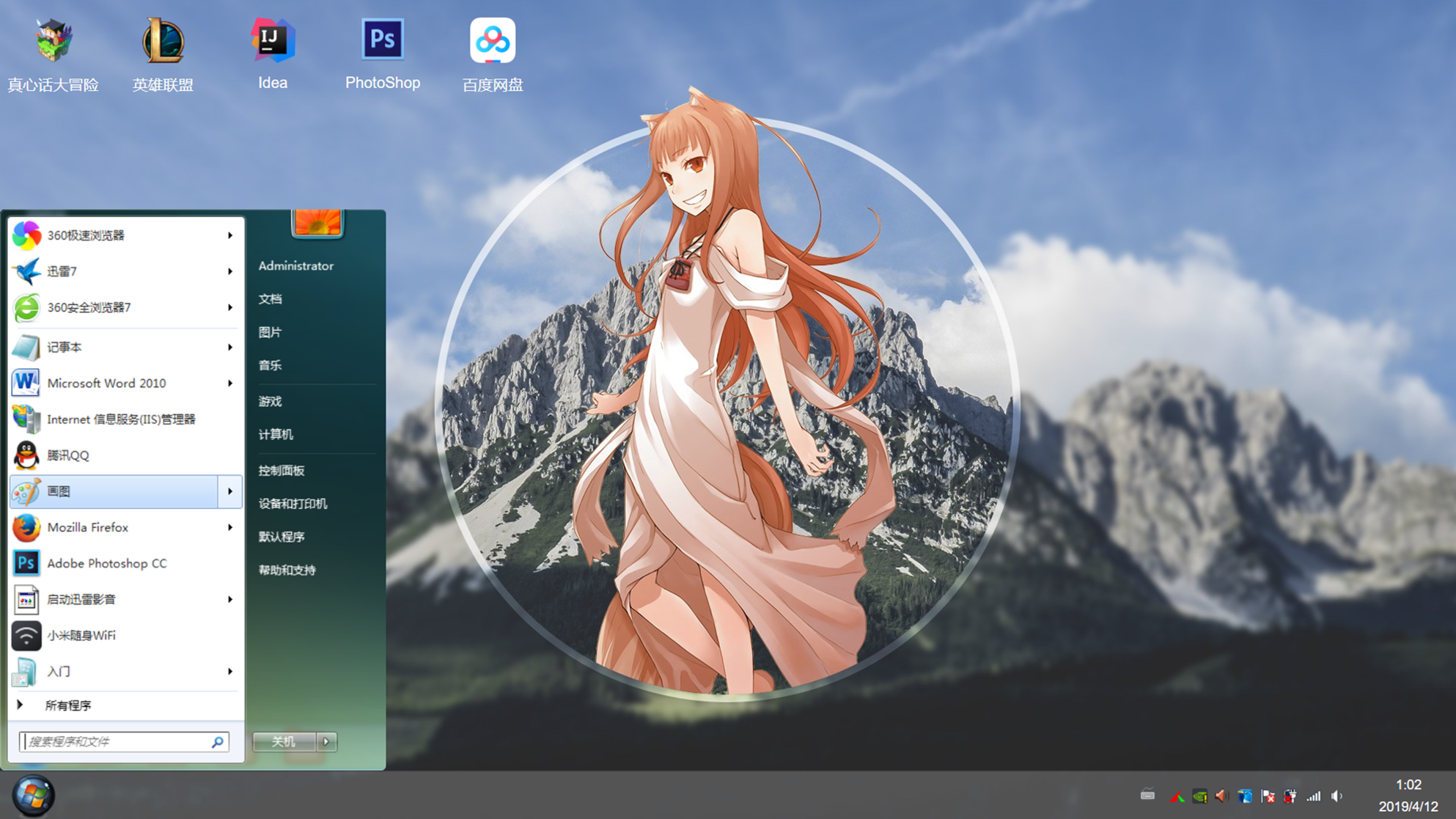The height and width of the screenshot is (819, 1456).
Task: Expand the Microsoft Word 2010 submenu arrow
Action: pyautogui.click(x=229, y=383)
